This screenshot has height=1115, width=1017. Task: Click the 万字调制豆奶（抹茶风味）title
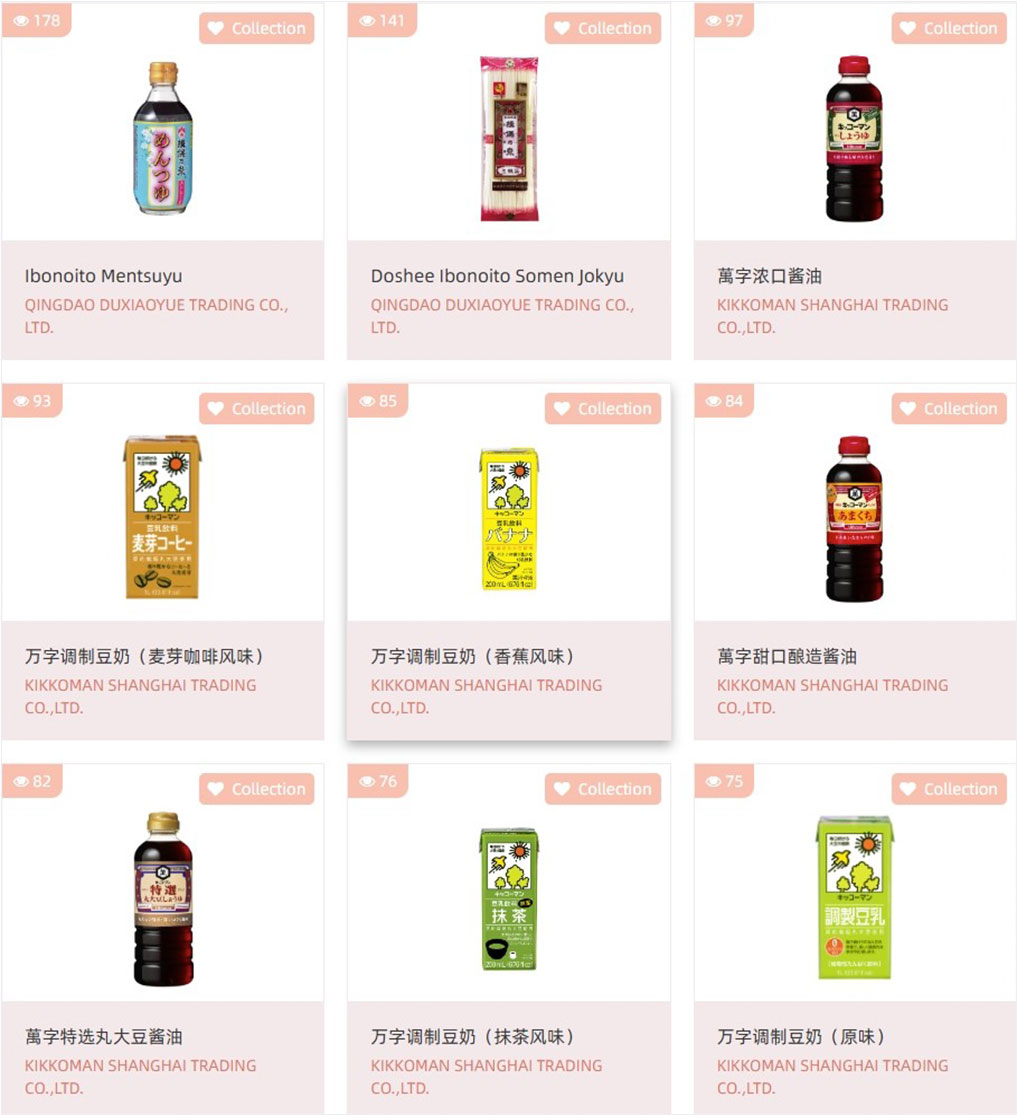click(472, 1037)
